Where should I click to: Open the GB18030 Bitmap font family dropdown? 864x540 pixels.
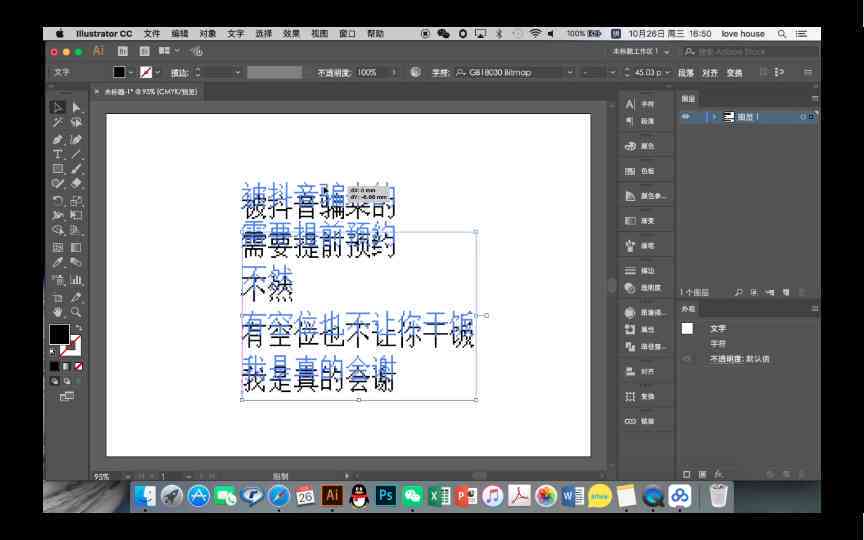[570, 72]
